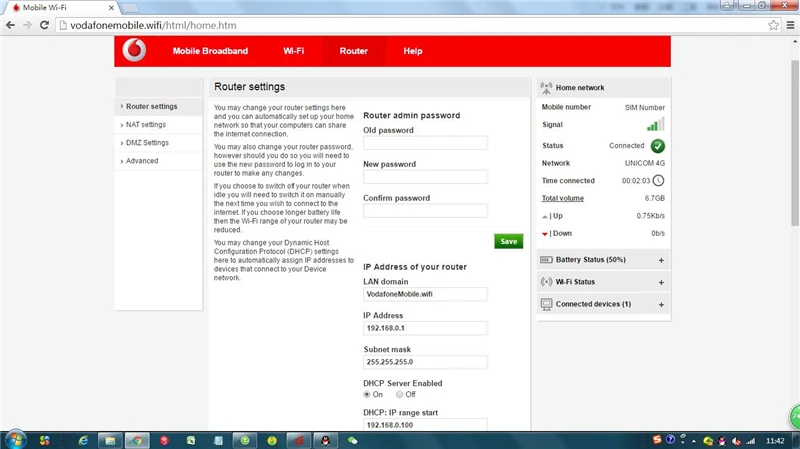Select DHCP Server Enabled Off radio
Screen dimensions: 800x449
pos(399,394)
